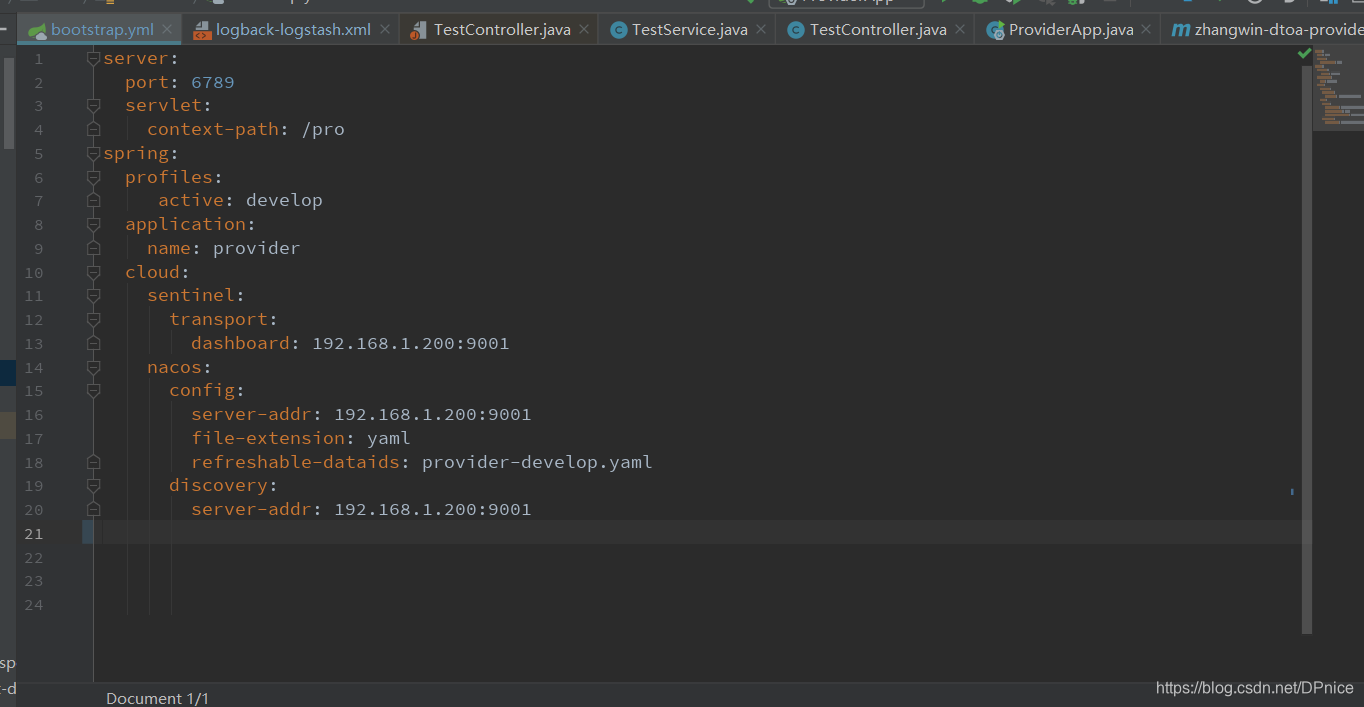Click line number 2 in gutter
This screenshot has height=707, width=1364.
point(38,82)
